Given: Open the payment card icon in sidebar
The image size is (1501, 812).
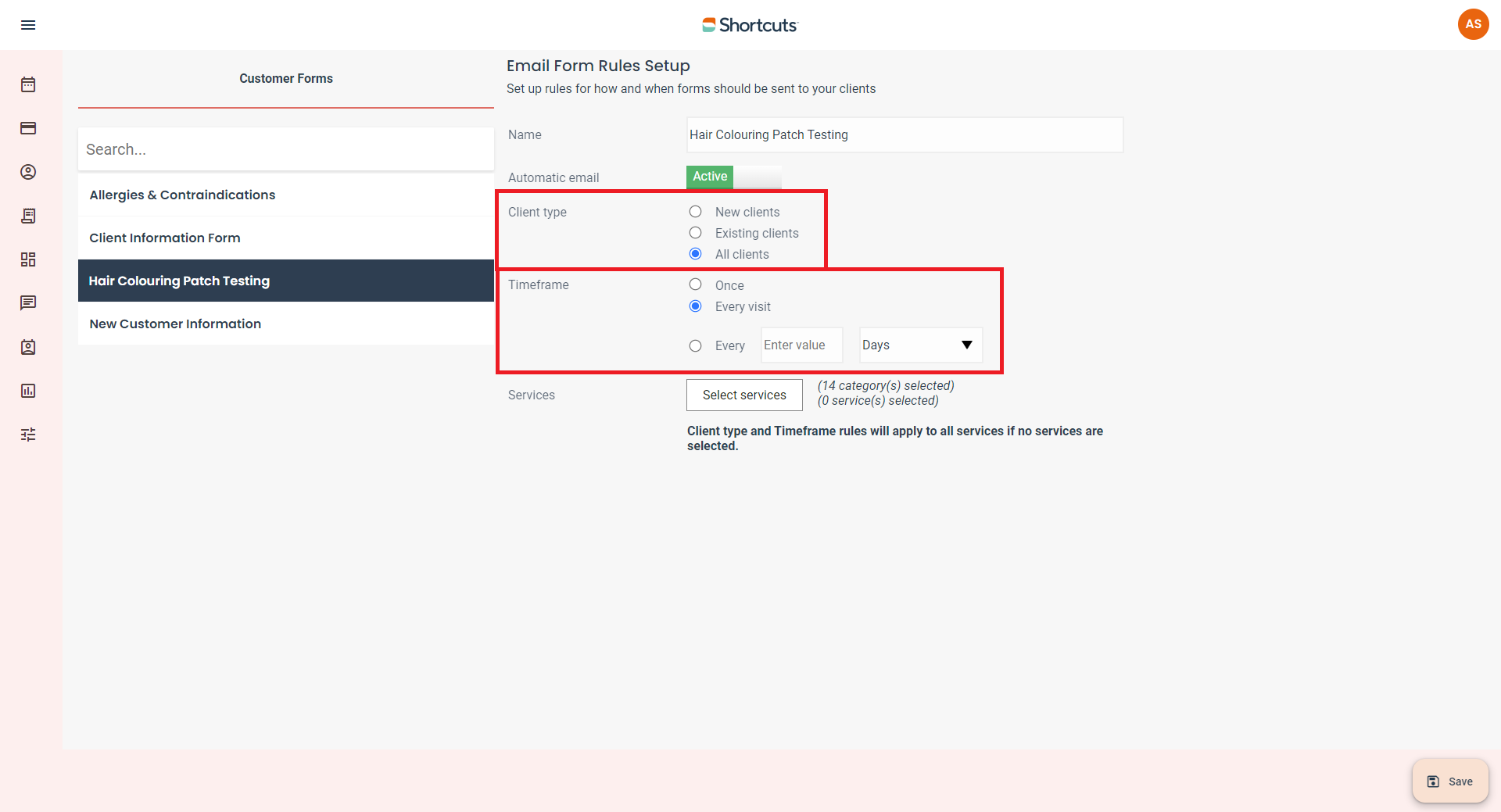Looking at the screenshot, I should click(28, 128).
